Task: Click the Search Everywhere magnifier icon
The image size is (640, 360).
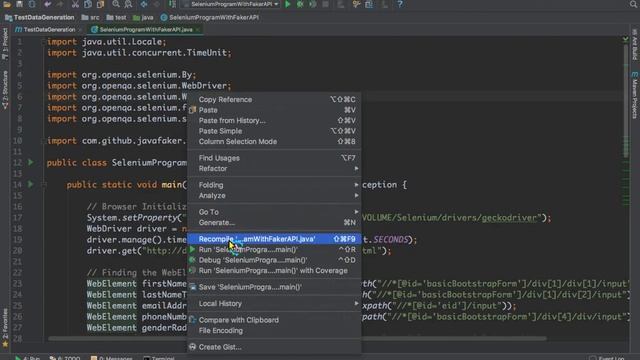Action: click(x=633, y=4)
